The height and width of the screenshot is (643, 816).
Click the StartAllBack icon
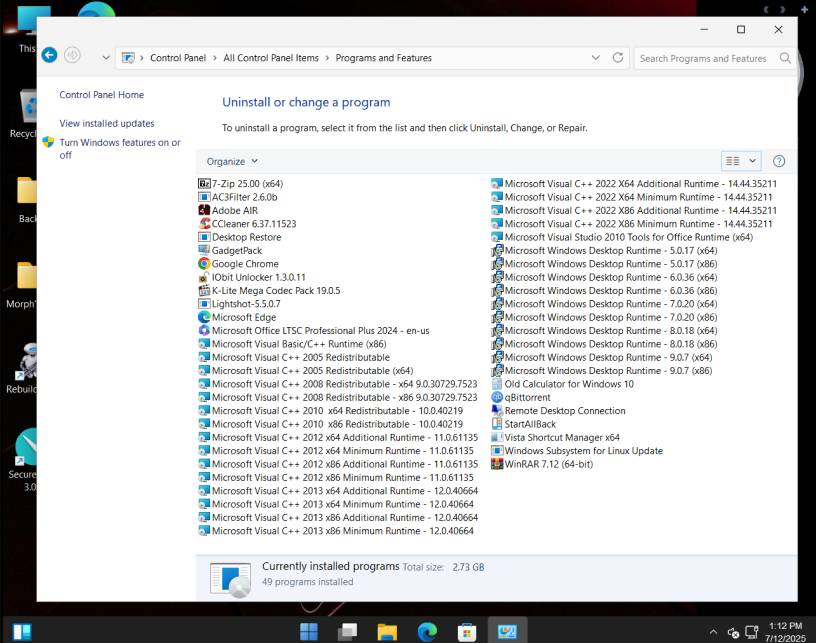497,424
